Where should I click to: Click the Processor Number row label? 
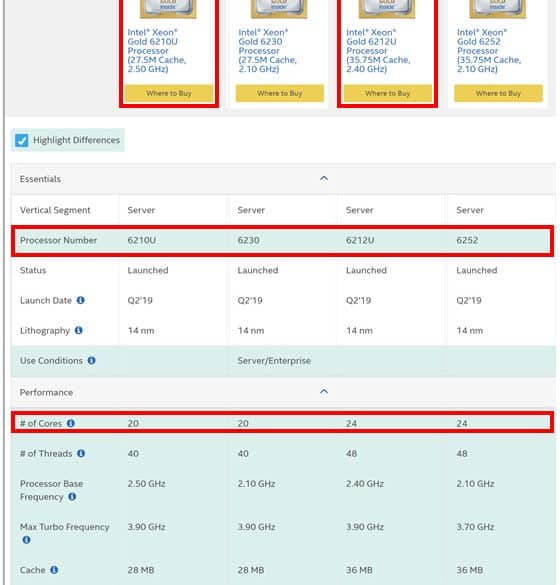coord(59,240)
